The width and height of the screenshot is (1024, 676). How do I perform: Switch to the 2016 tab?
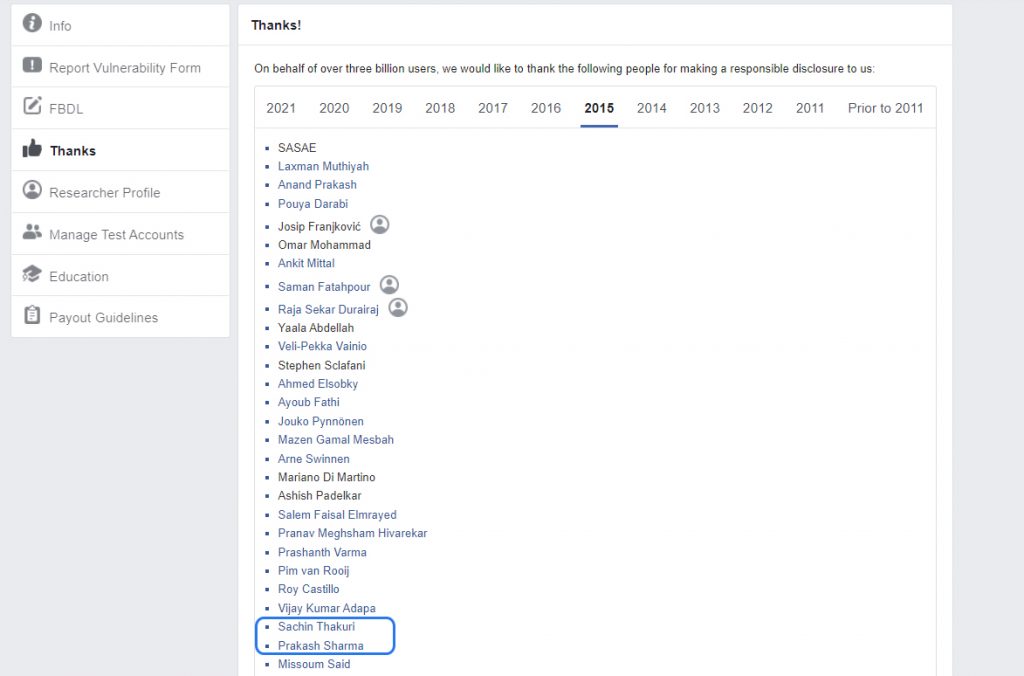point(546,108)
